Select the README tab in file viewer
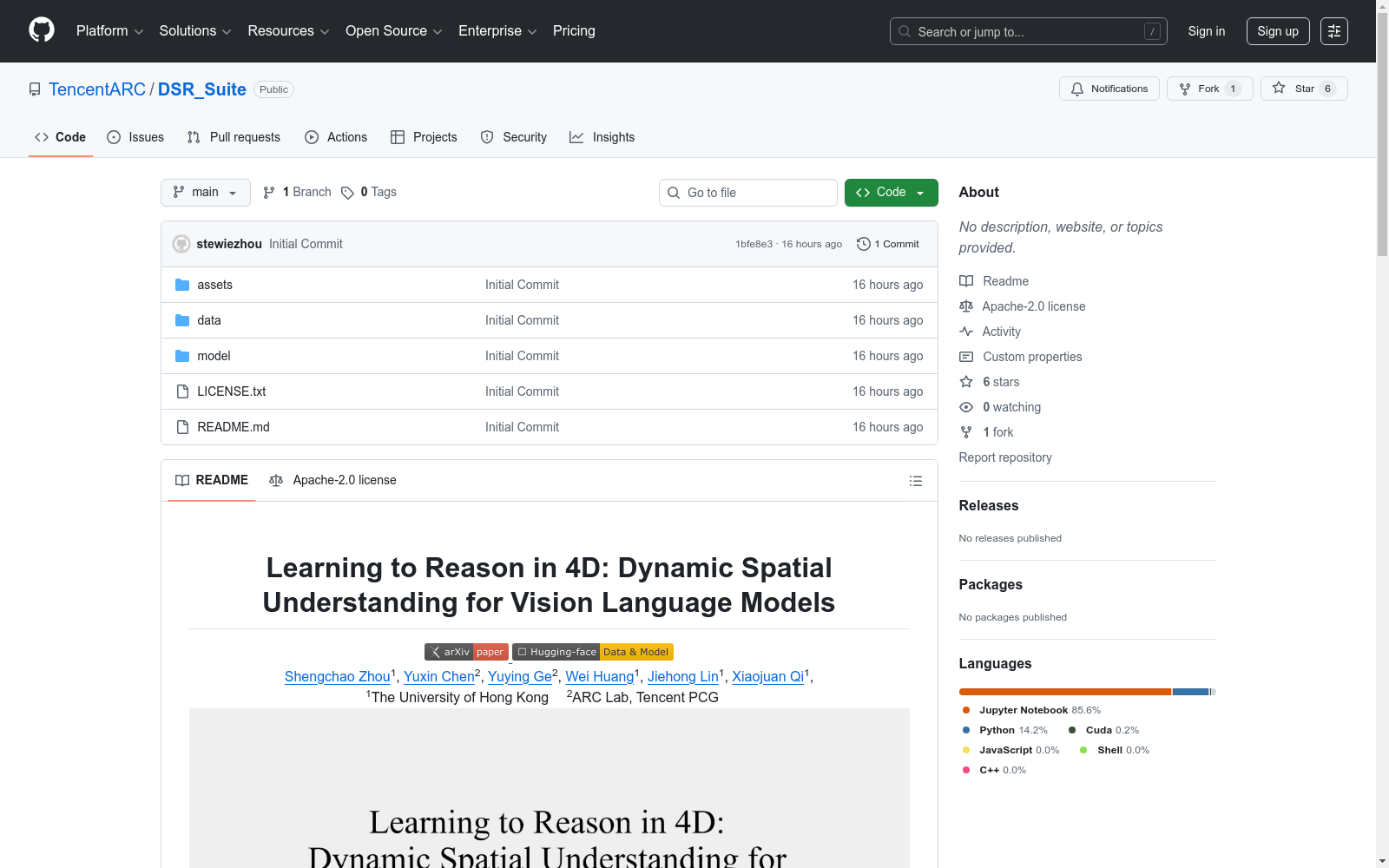 [212, 480]
